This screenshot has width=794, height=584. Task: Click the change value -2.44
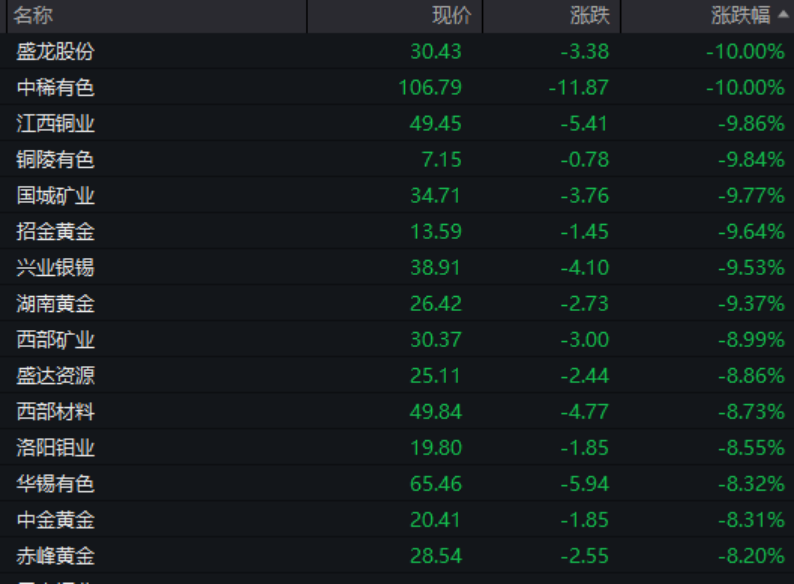(x=584, y=376)
